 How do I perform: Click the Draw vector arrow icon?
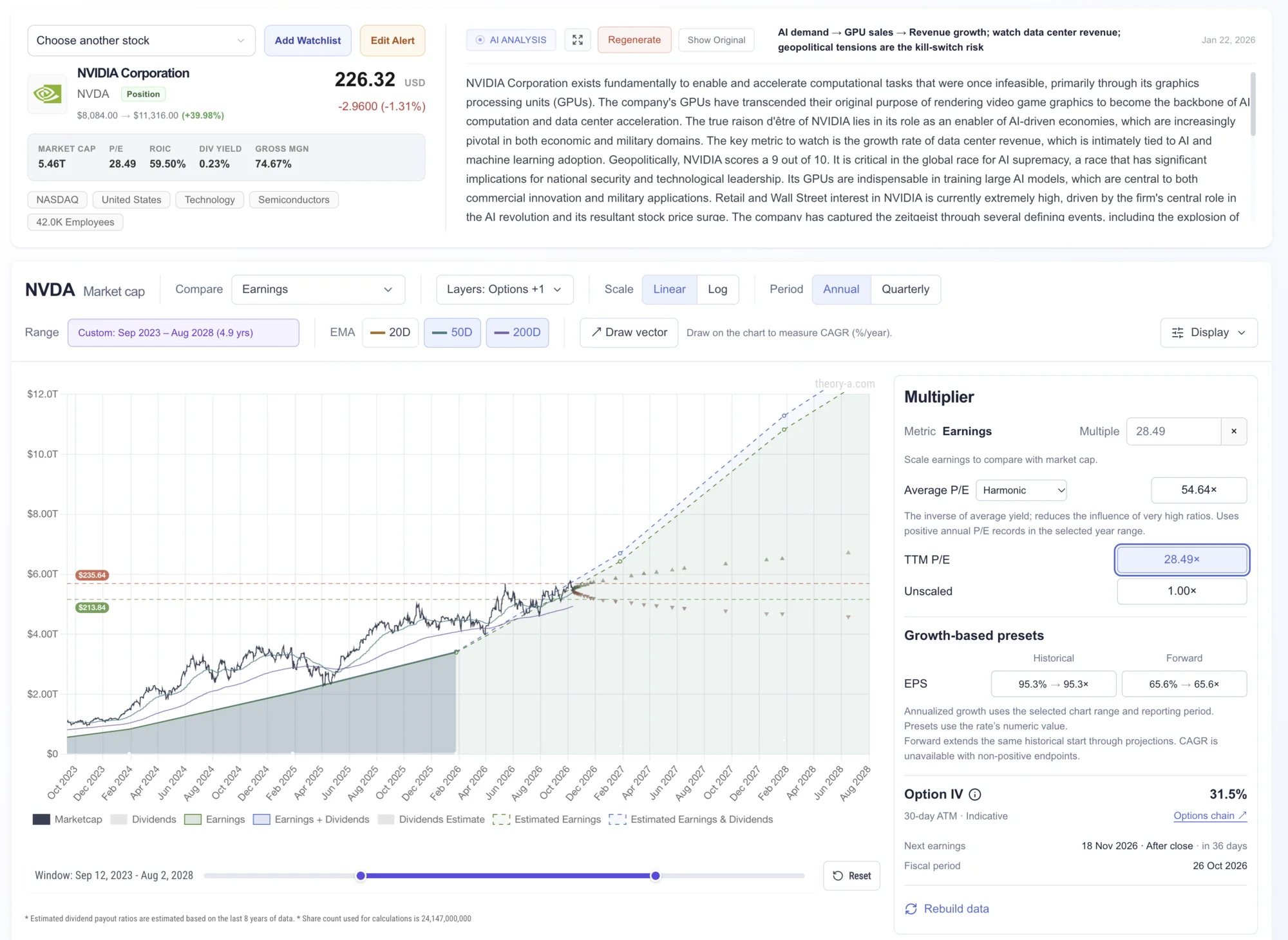596,332
